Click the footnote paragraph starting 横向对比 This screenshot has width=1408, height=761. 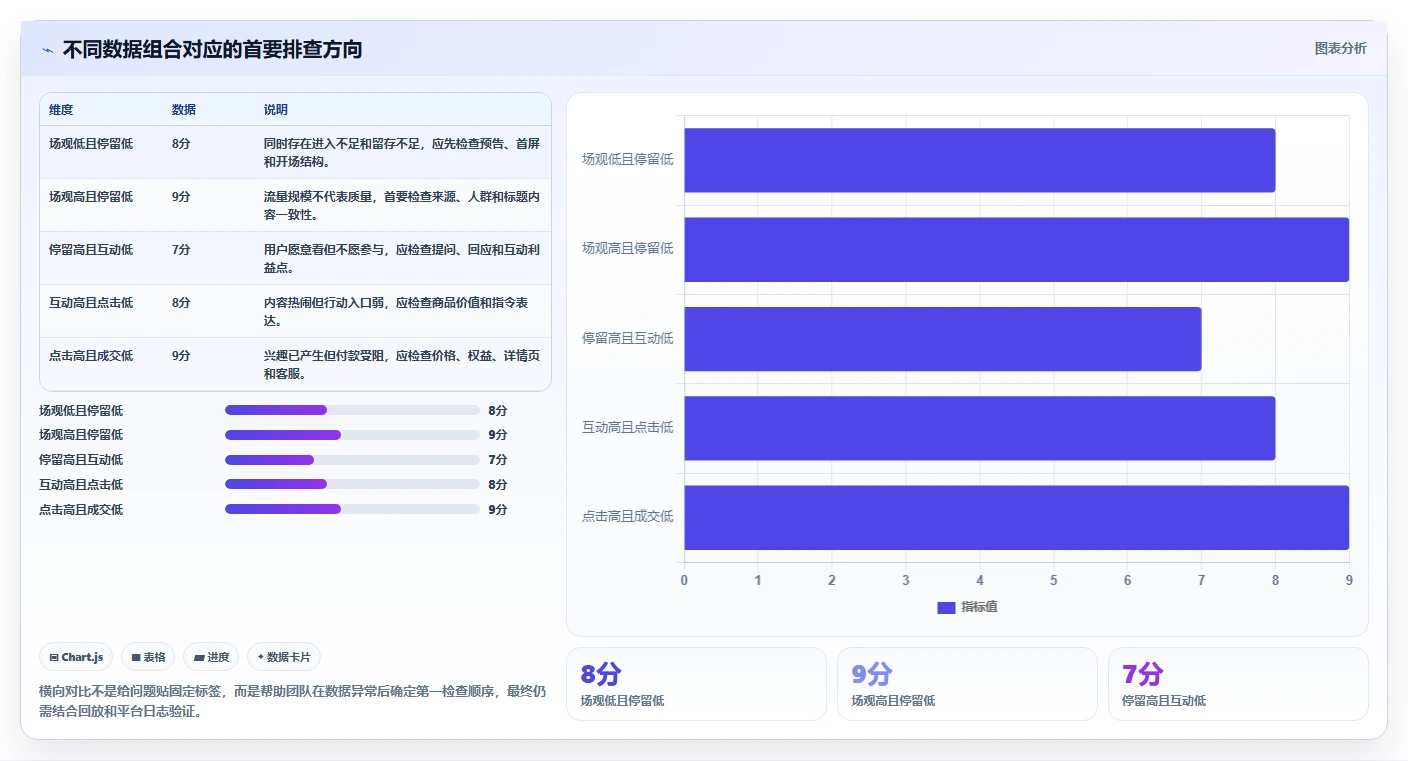(x=293, y=701)
